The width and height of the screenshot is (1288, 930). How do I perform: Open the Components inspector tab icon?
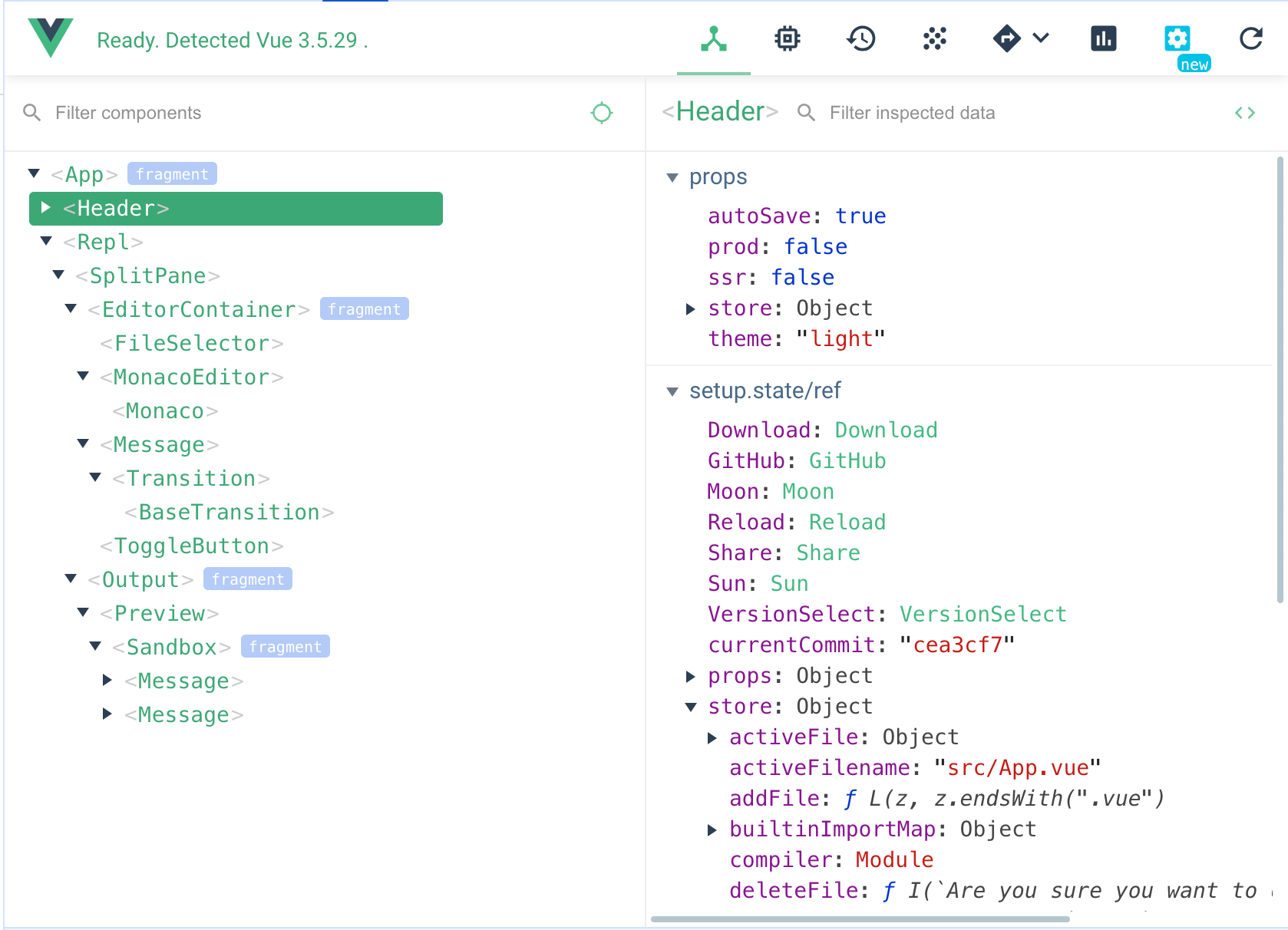click(x=713, y=38)
